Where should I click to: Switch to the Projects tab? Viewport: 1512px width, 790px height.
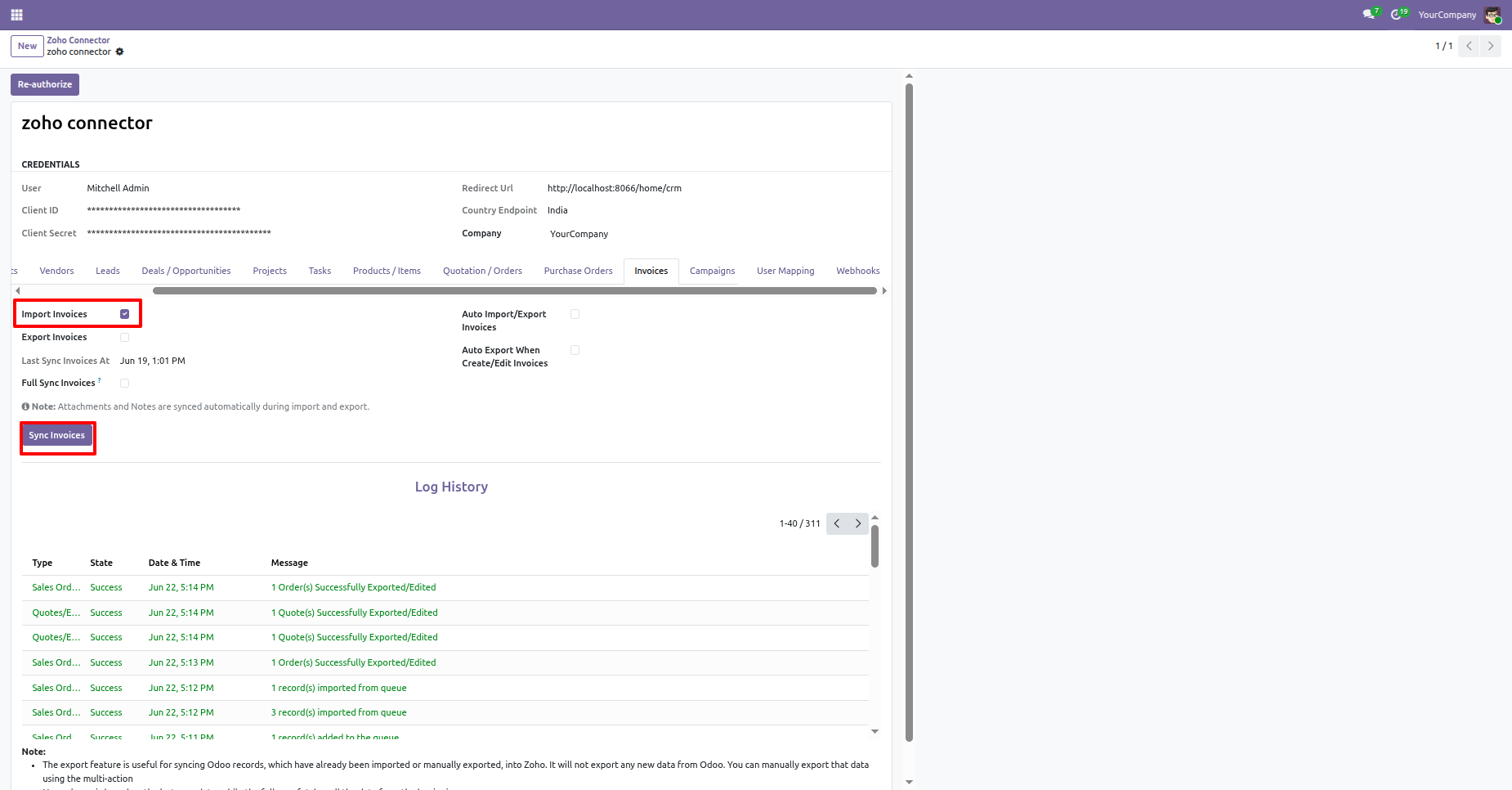[x=270, y=271]
